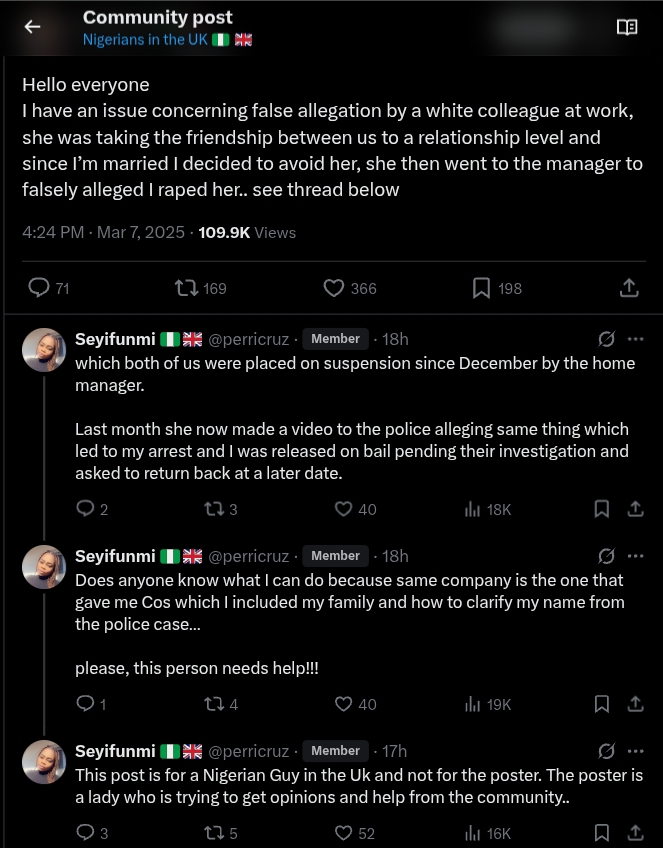This screenshot has height=848, width=663.
Task: Open more options on first reply
Action: point(636,339)
